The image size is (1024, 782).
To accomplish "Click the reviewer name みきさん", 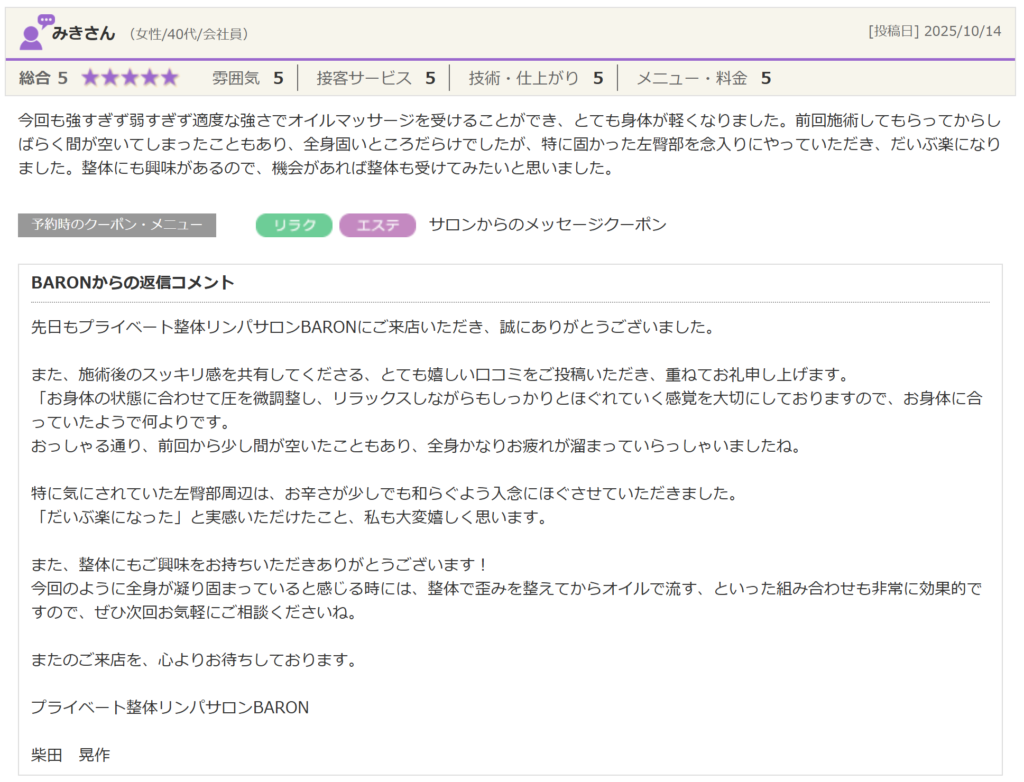I will point(84,33).
